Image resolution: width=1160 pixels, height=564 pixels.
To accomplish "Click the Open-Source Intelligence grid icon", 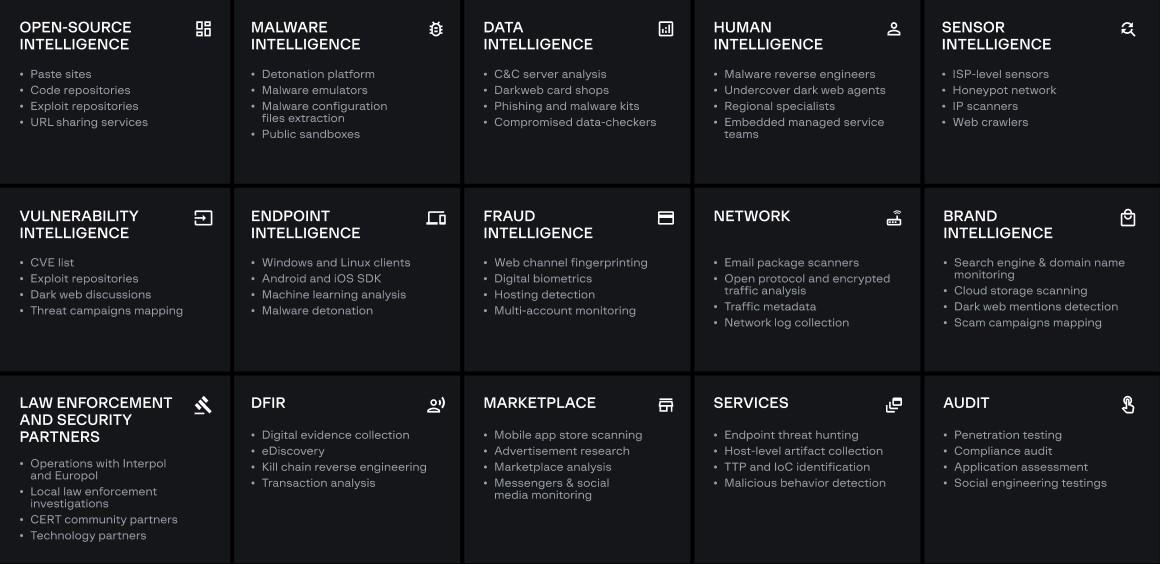I will pos(204,29).
